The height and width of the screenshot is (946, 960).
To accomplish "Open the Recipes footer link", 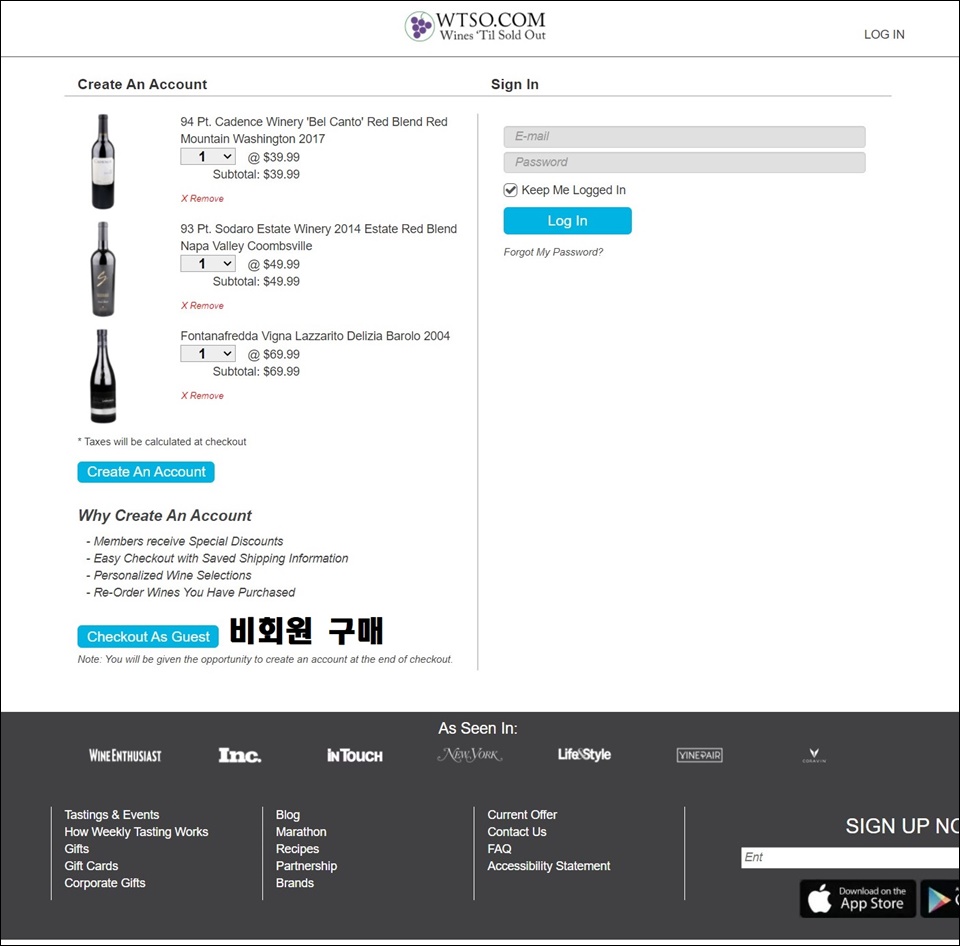I will (x=298, y=849).
